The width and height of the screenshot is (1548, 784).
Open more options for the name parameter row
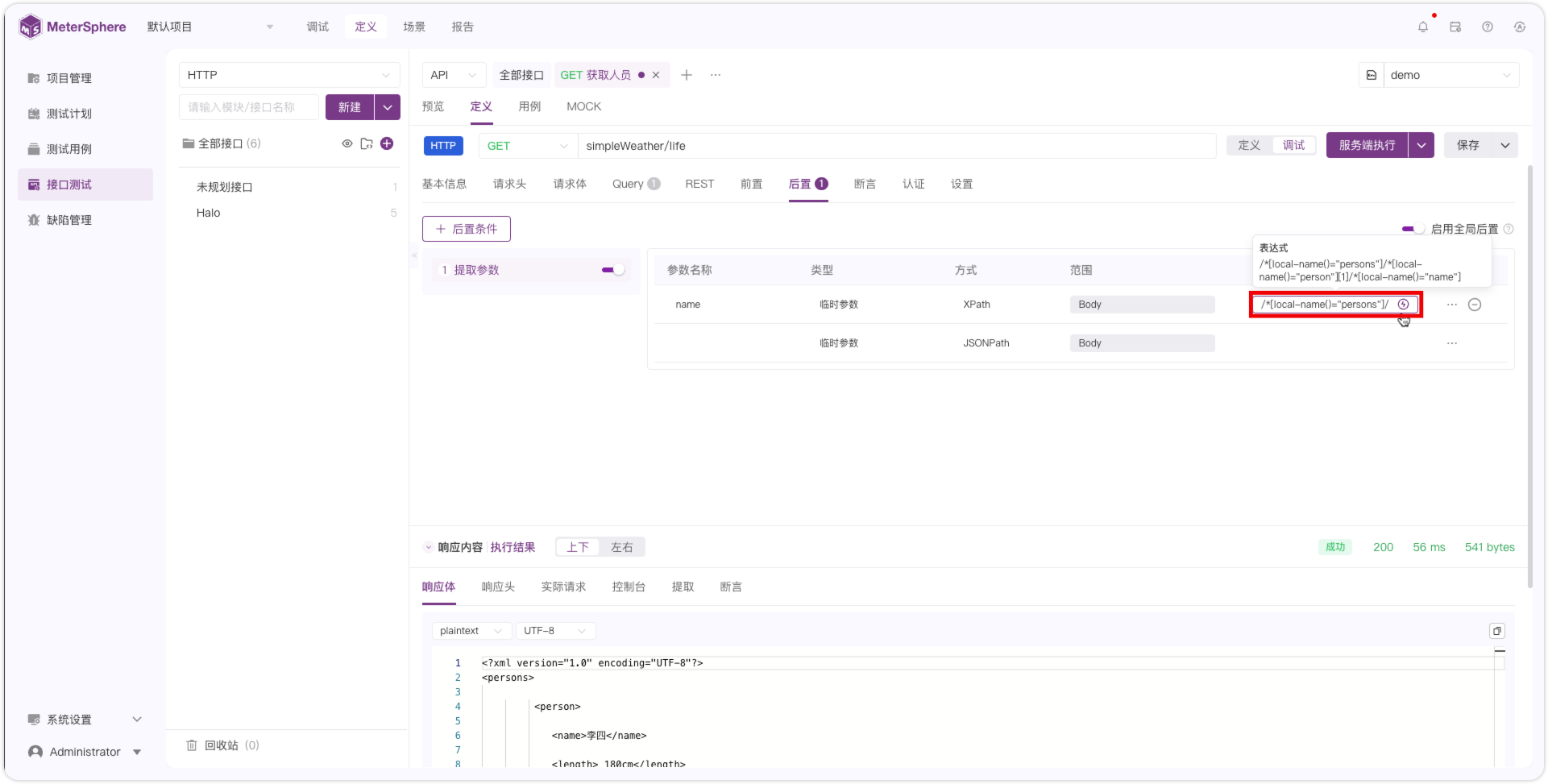pyautogui.click(x=1452, y=305)
